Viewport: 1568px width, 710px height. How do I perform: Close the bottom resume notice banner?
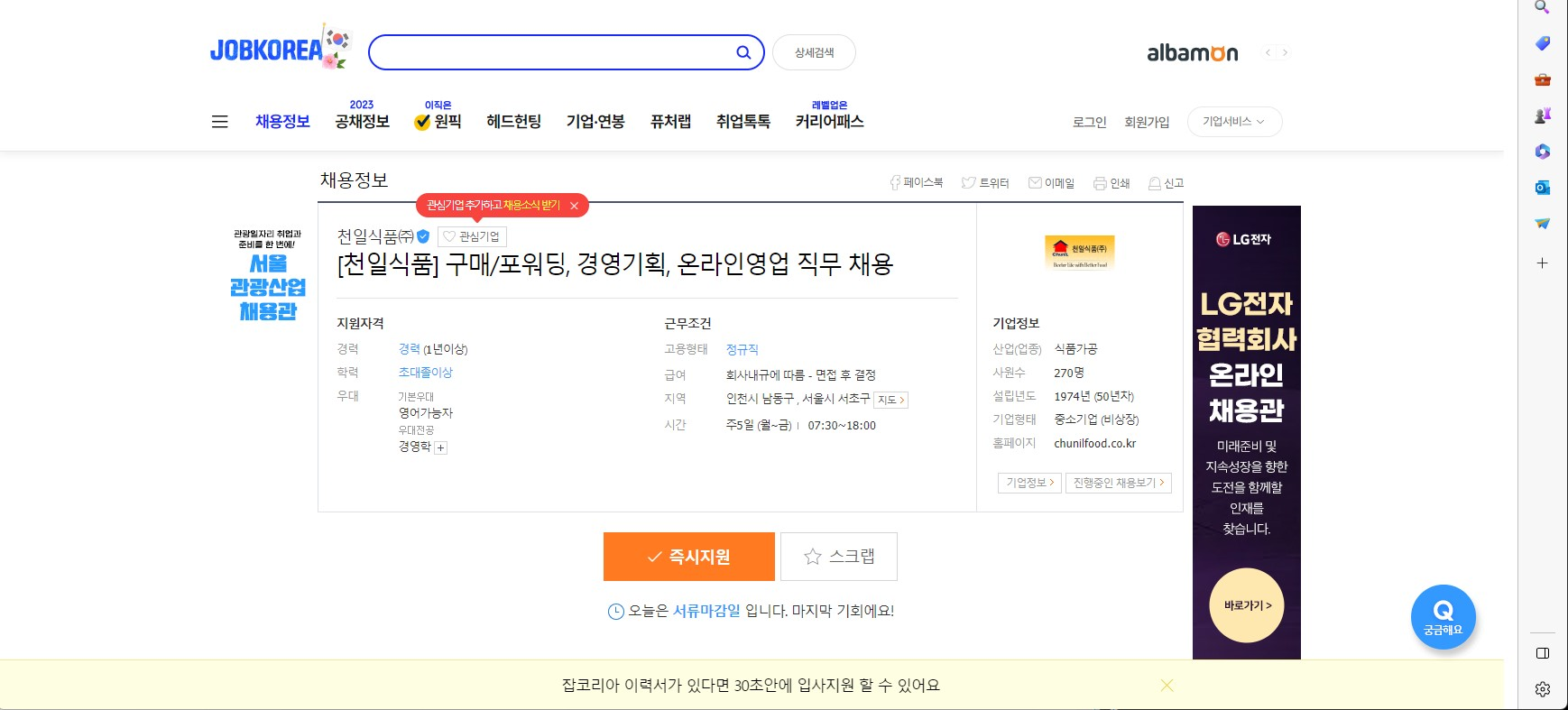1167,686
